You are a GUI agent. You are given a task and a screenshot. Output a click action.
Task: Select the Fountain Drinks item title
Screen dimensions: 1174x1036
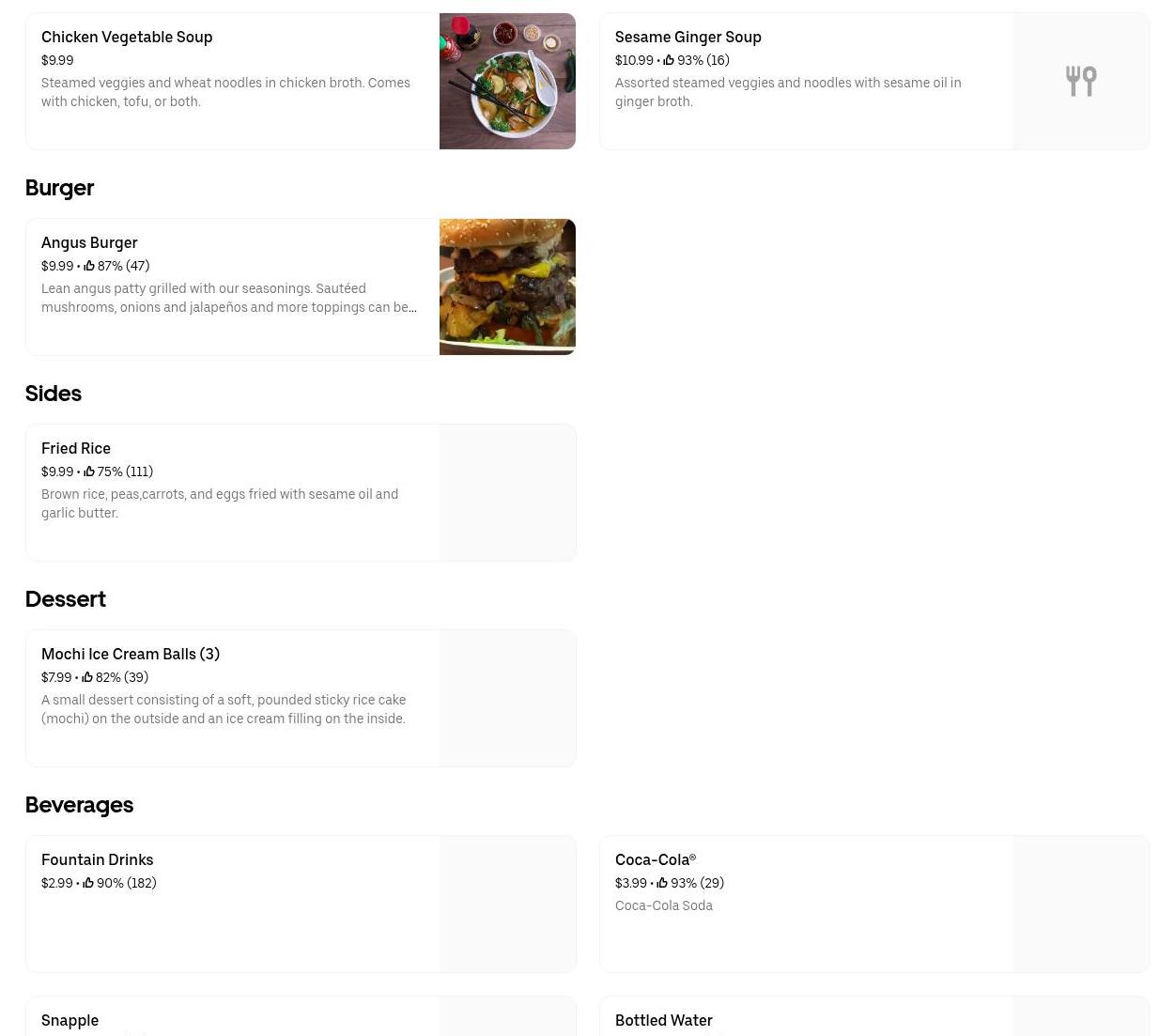(x=97, y=859)
